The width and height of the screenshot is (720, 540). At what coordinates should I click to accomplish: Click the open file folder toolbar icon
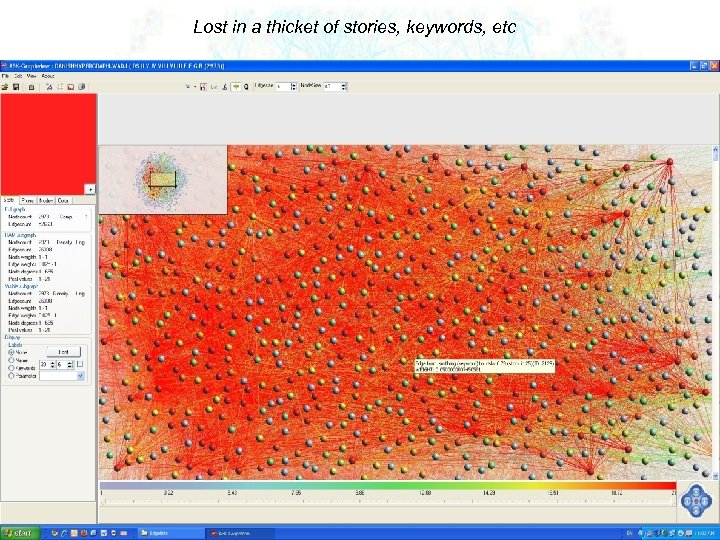5,86
